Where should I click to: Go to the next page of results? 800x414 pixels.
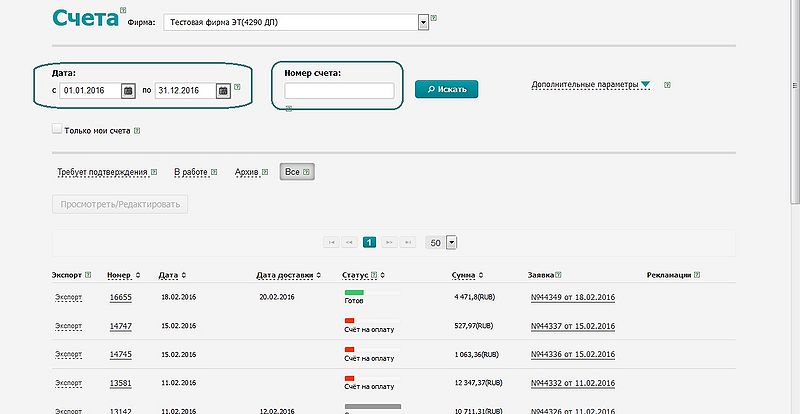click(389, 242)
